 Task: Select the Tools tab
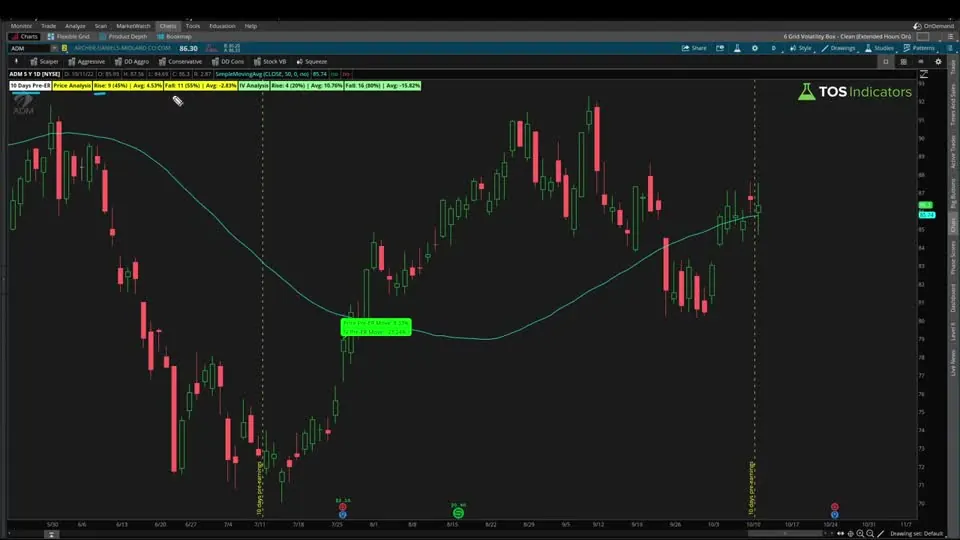click(x=192, y=26)
